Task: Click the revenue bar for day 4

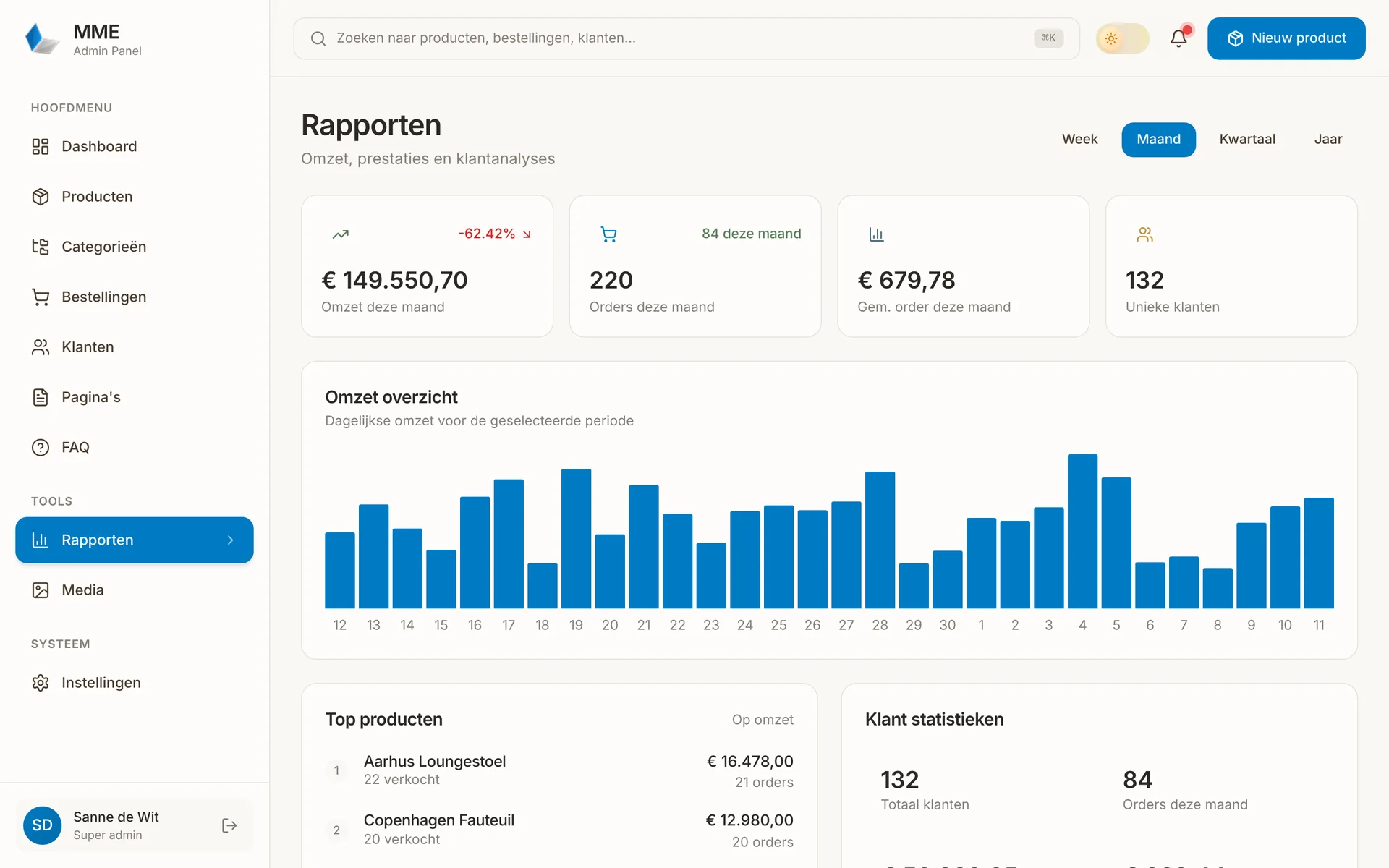Action: click(x=1082, y=532)
